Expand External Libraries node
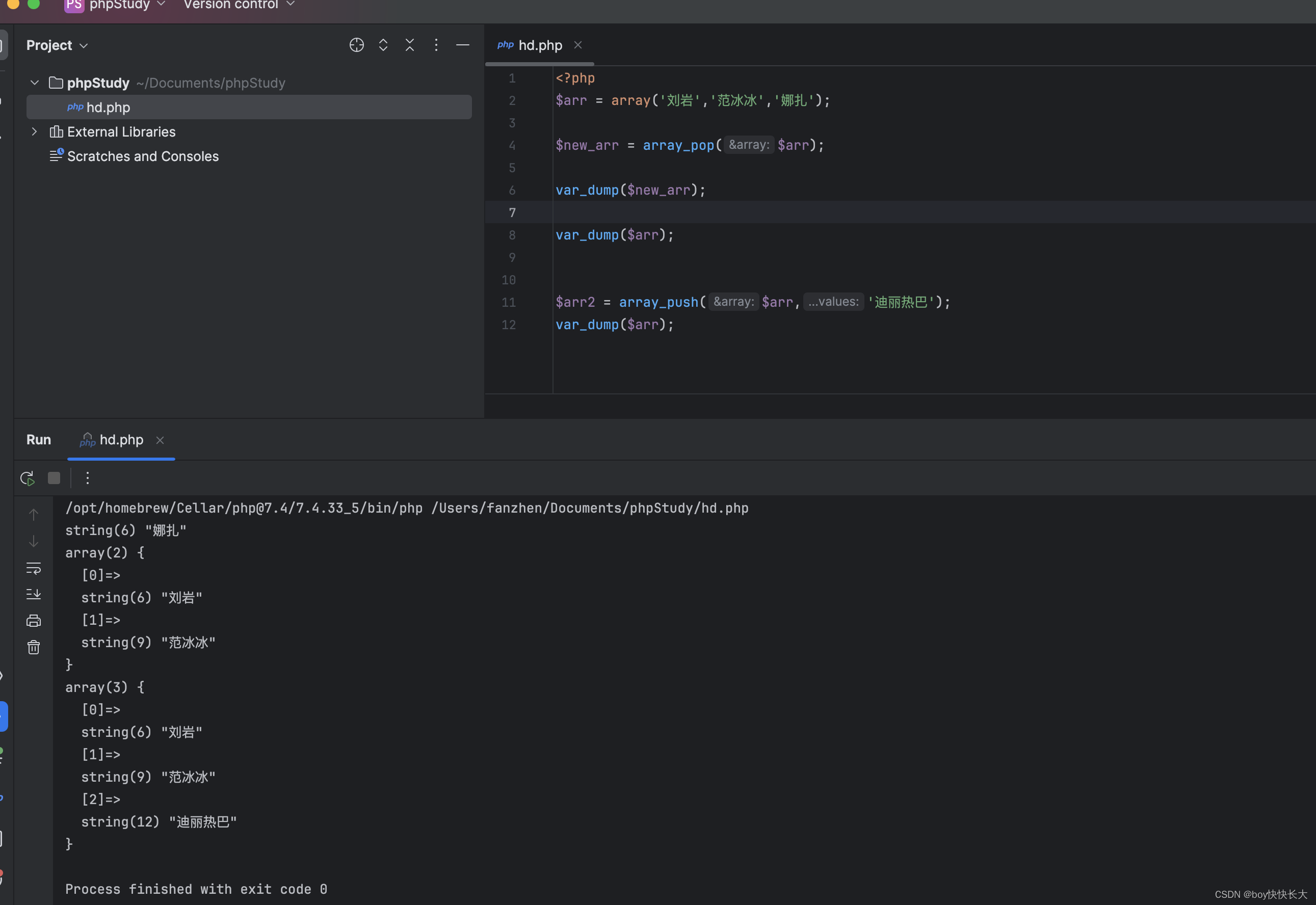1316x905 pixels. (35, 131)
